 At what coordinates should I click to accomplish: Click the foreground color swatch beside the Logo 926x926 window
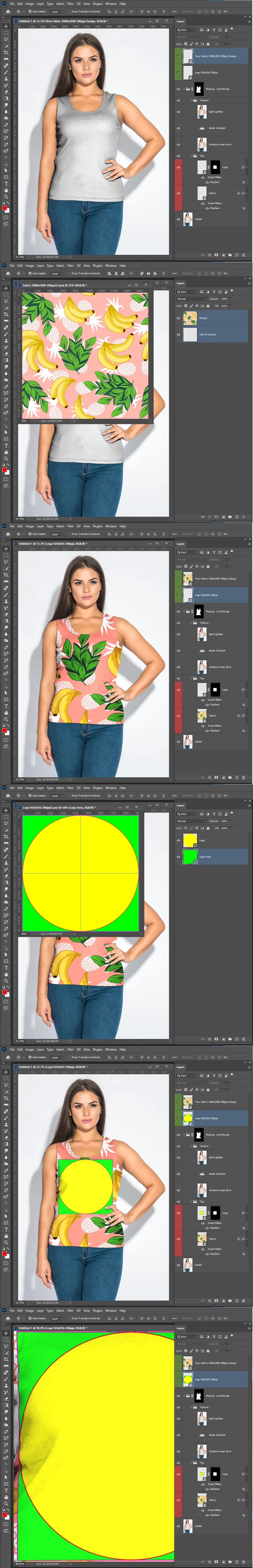pyautogui.click(x=5, y=993)
